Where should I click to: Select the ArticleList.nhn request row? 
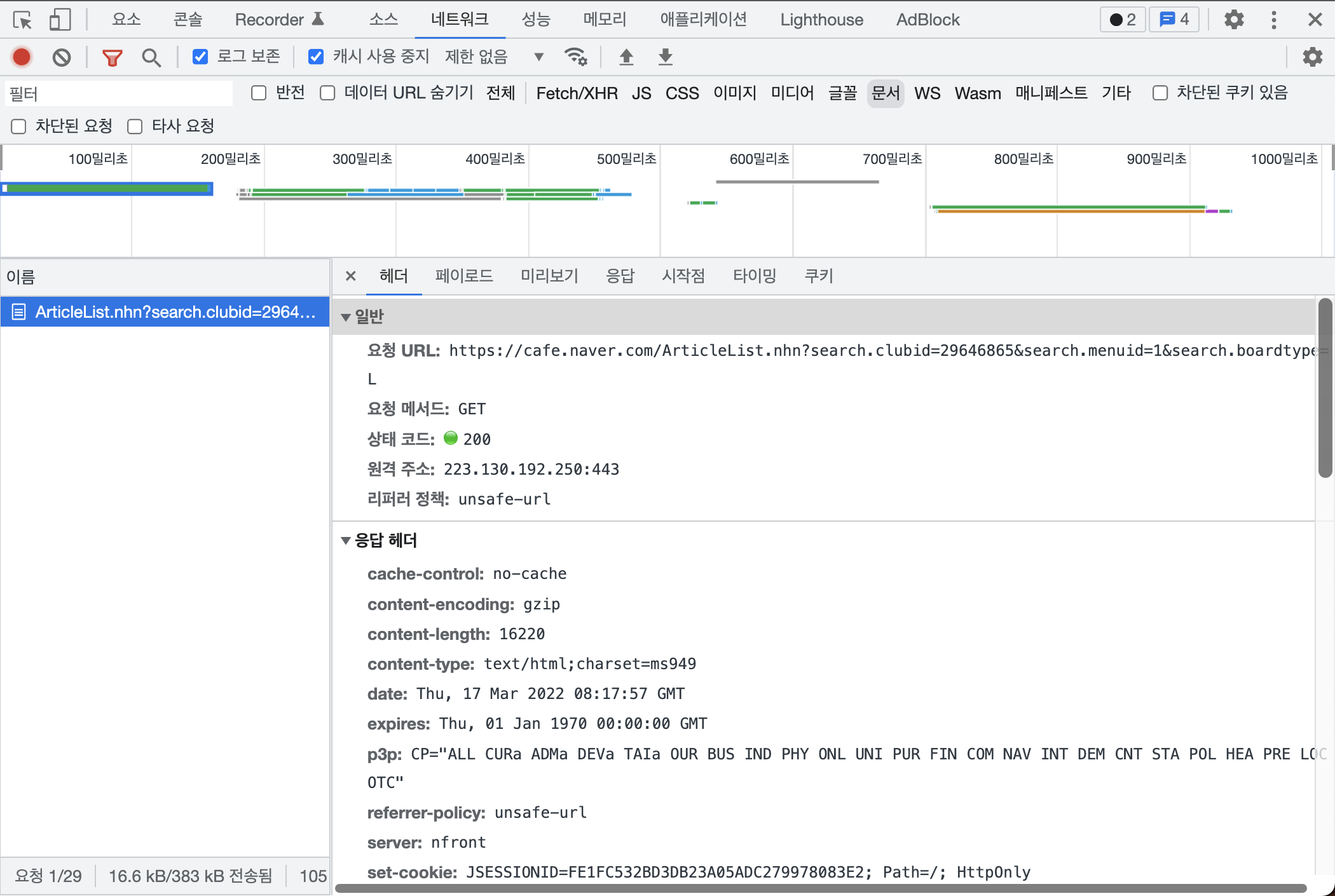[x=165, y=312]
